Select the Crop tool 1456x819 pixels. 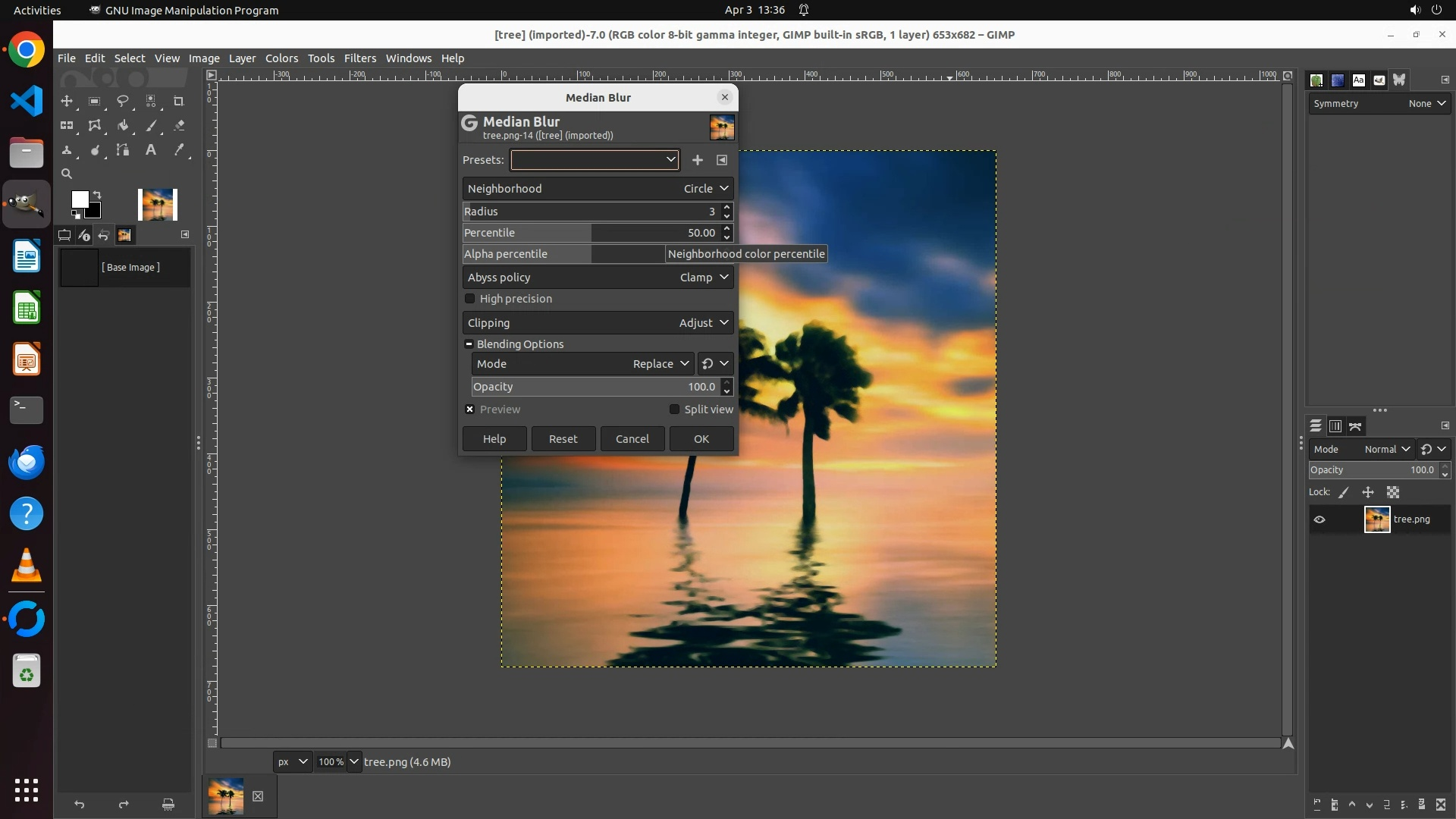tap(179, 101)
